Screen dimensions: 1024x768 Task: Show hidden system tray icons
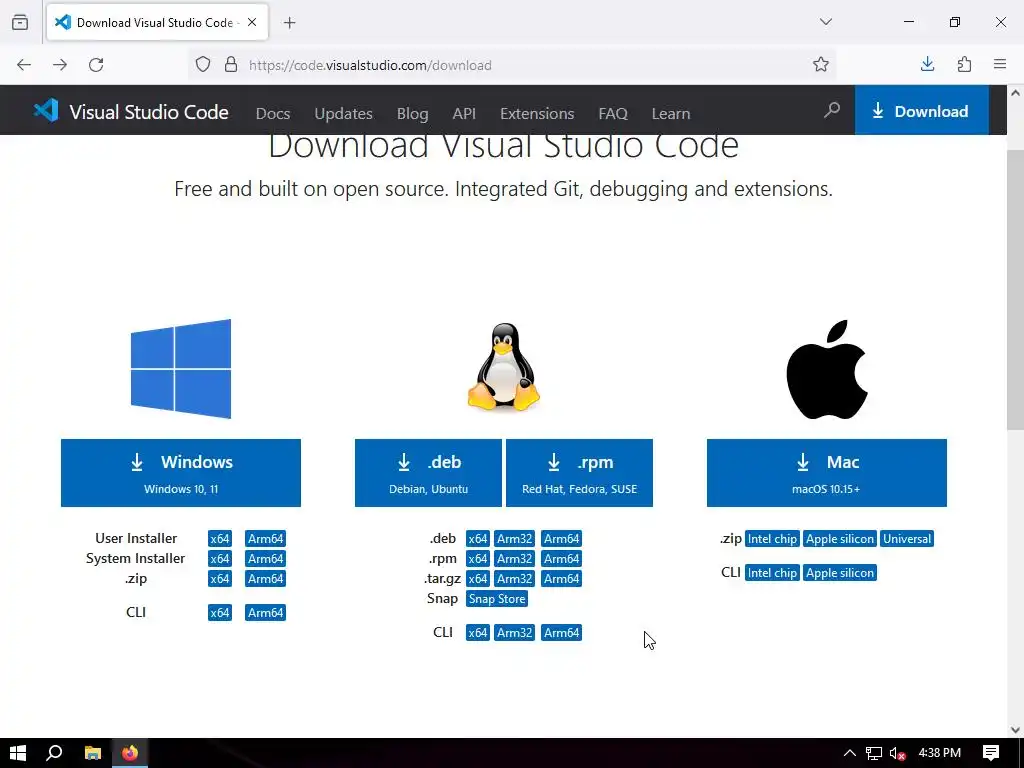(x=850, y=753)
